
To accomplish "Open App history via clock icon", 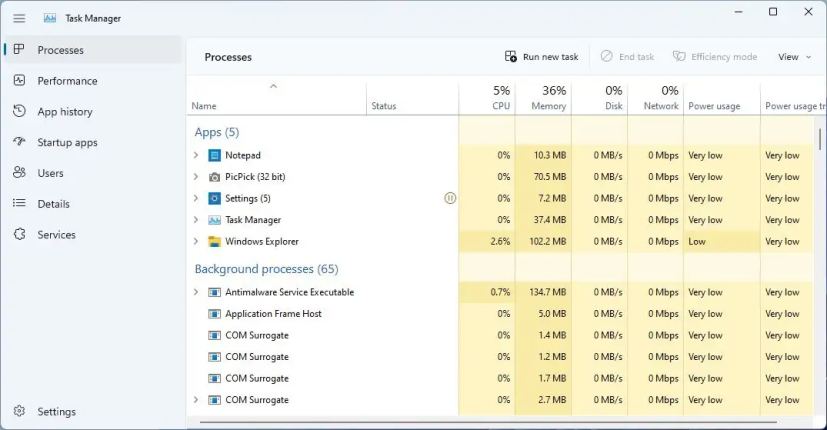I will pyautogui.click(x=19, y=112).
